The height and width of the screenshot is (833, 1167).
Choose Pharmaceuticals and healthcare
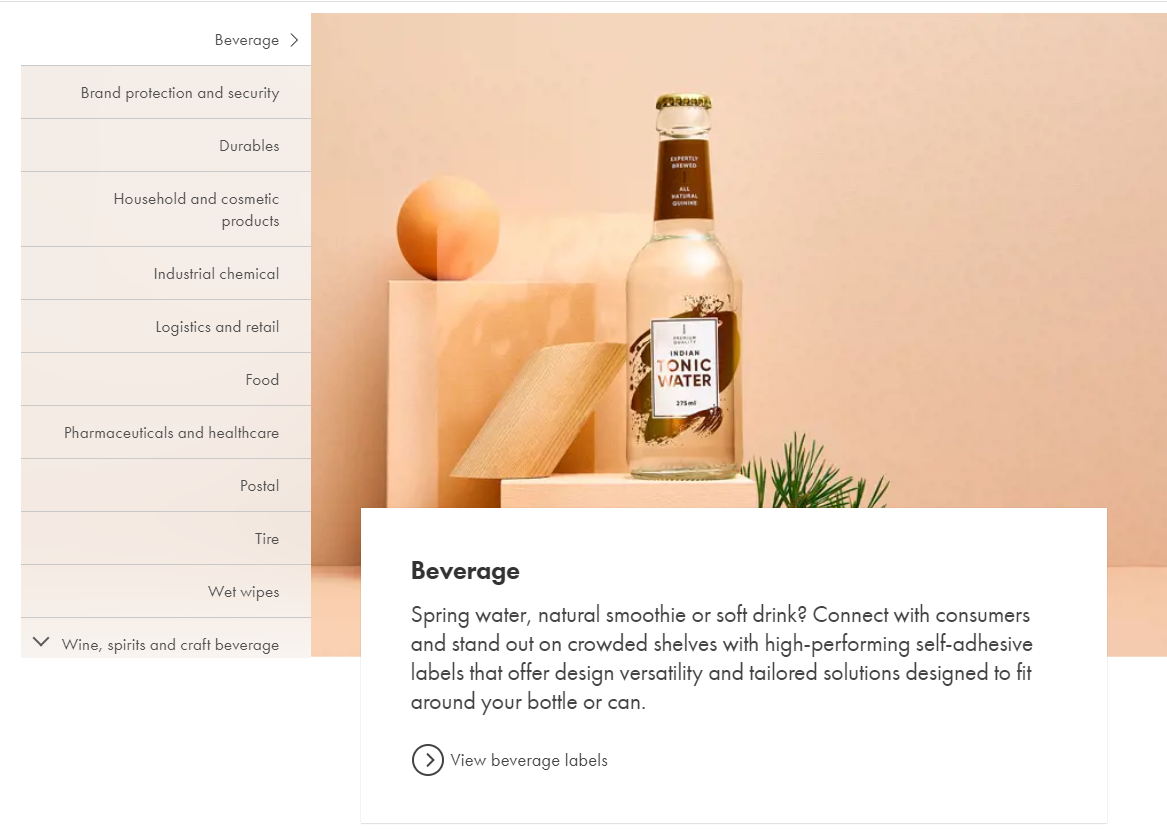pos(166,432)
